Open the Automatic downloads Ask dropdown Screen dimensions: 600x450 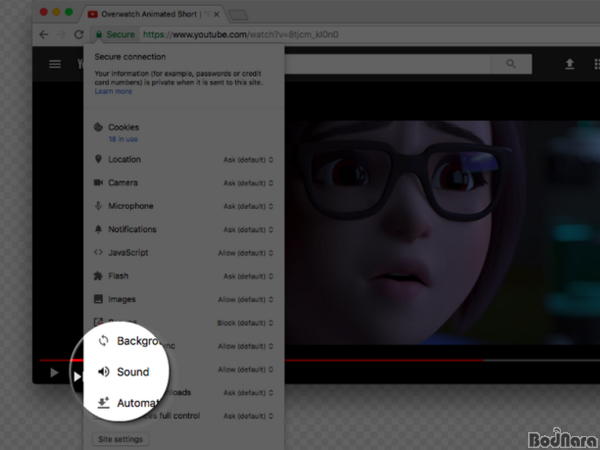[x=248, y=393]
